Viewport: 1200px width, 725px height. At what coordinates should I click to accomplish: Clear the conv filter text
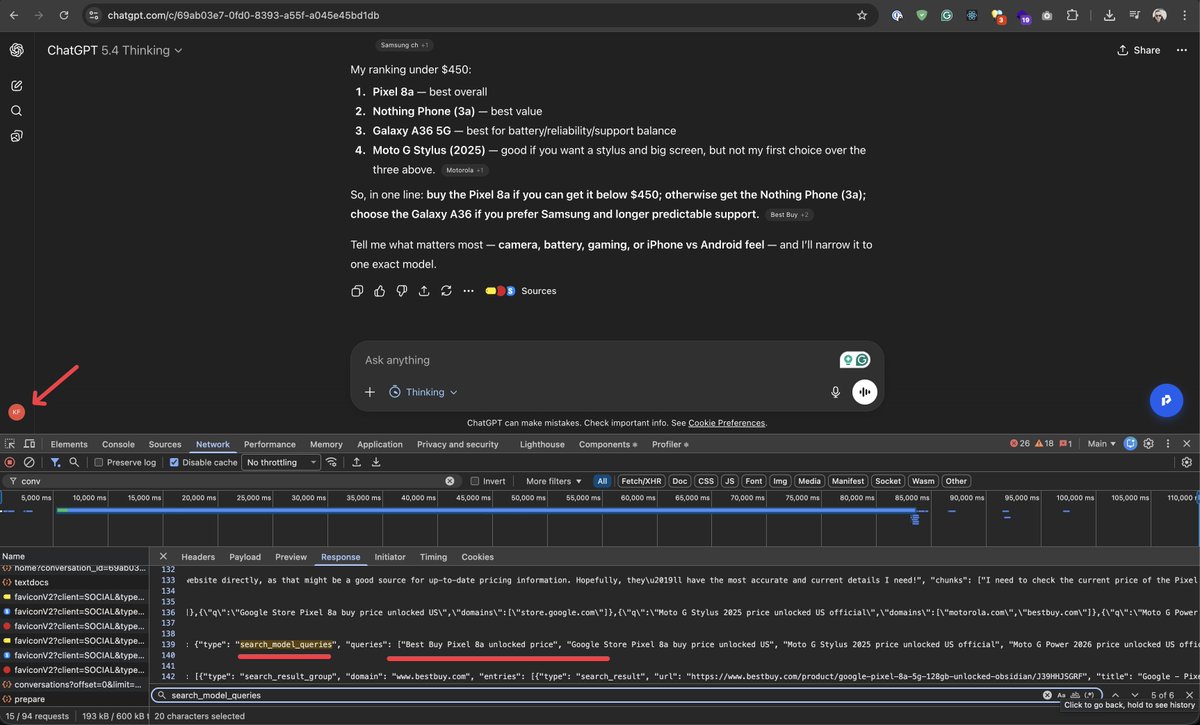coord(450,481)
